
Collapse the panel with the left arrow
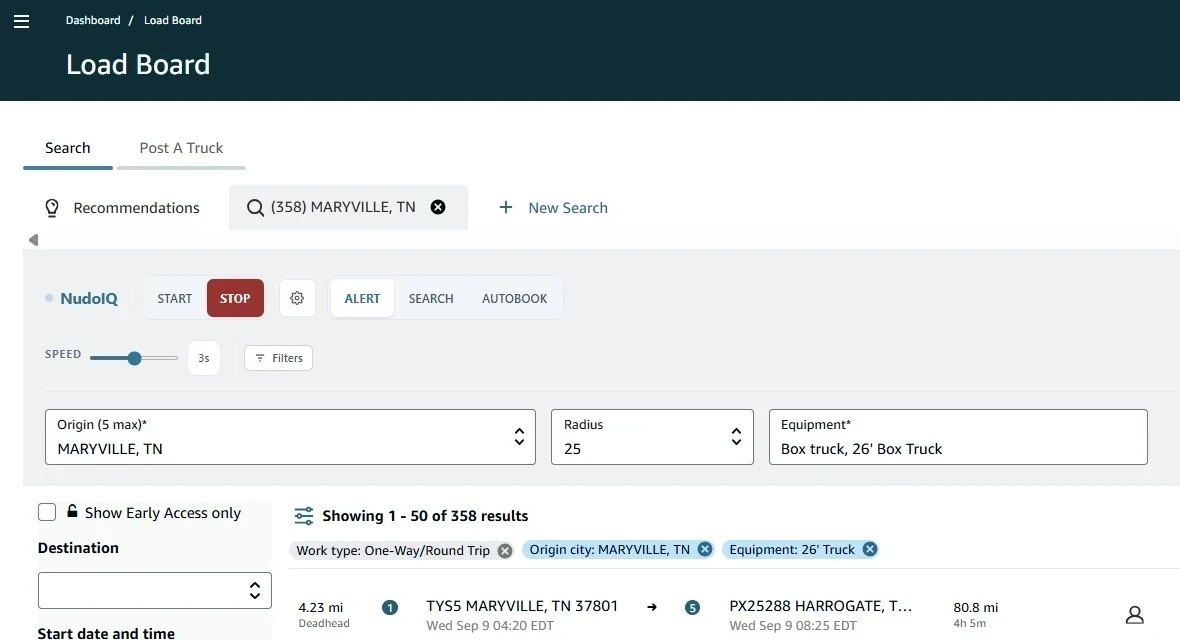pyautogui.click(x=33, y=239)
